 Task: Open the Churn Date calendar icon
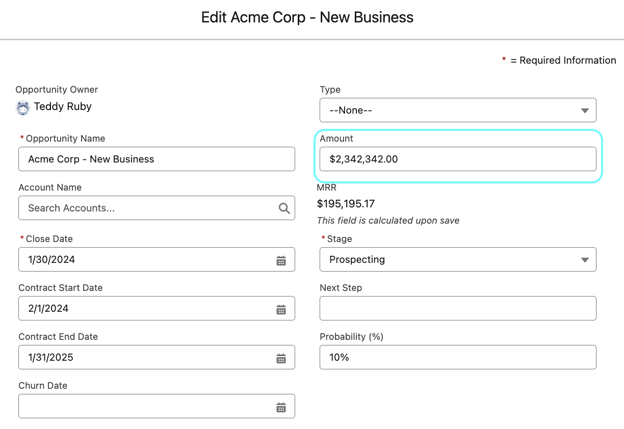[281, 408]
